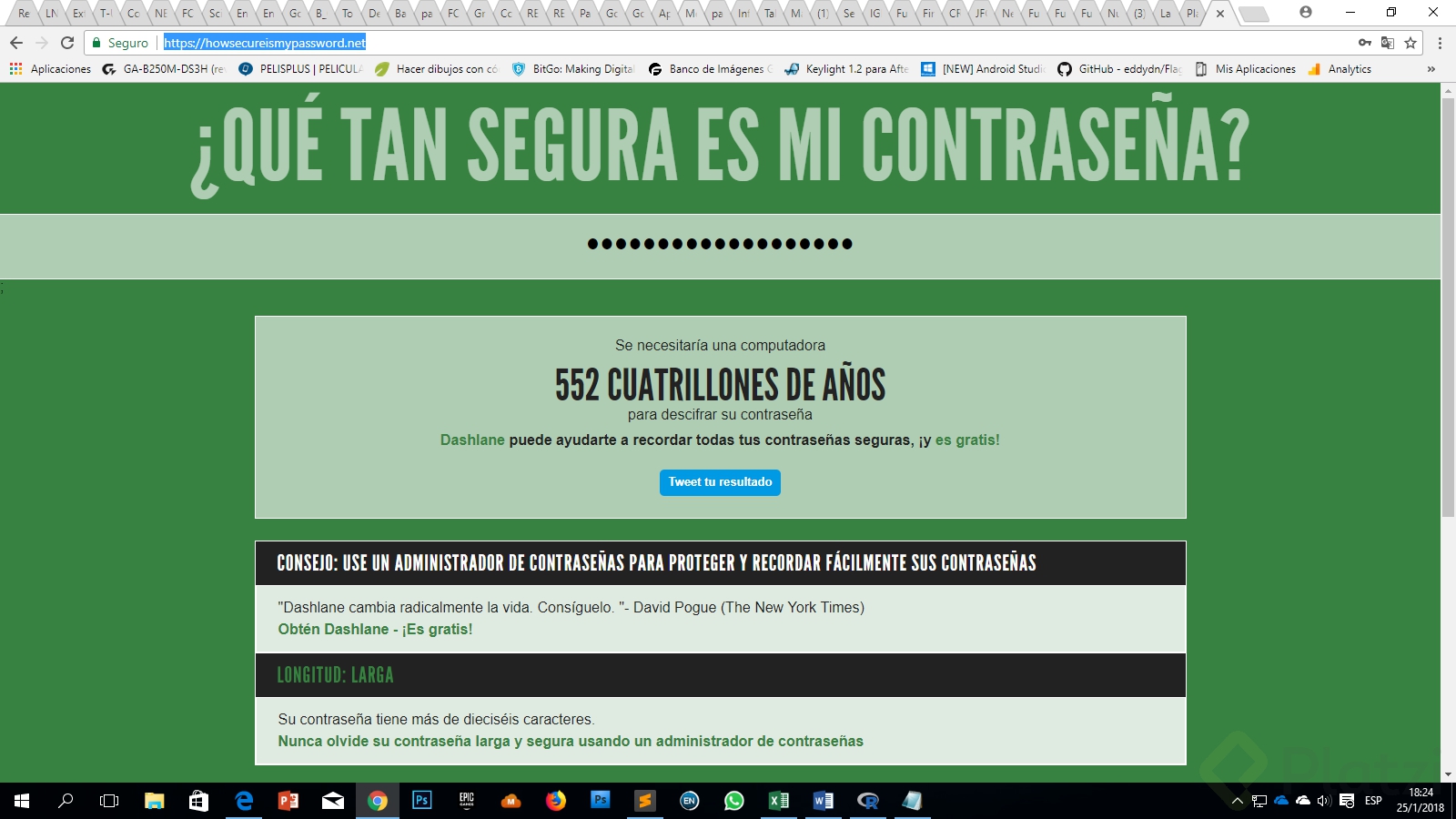Open PowerPoint from the taskbar
The height and width of the screenshot is (819, 1456).
[x=288, y=801]
